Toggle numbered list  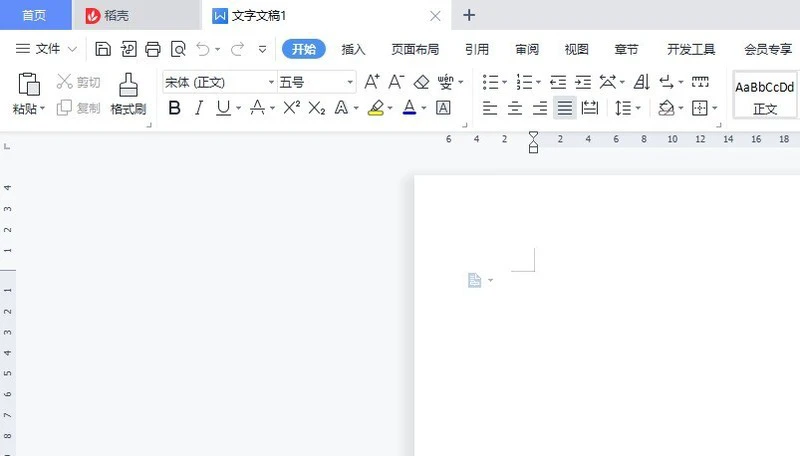[x=524, y=82]
